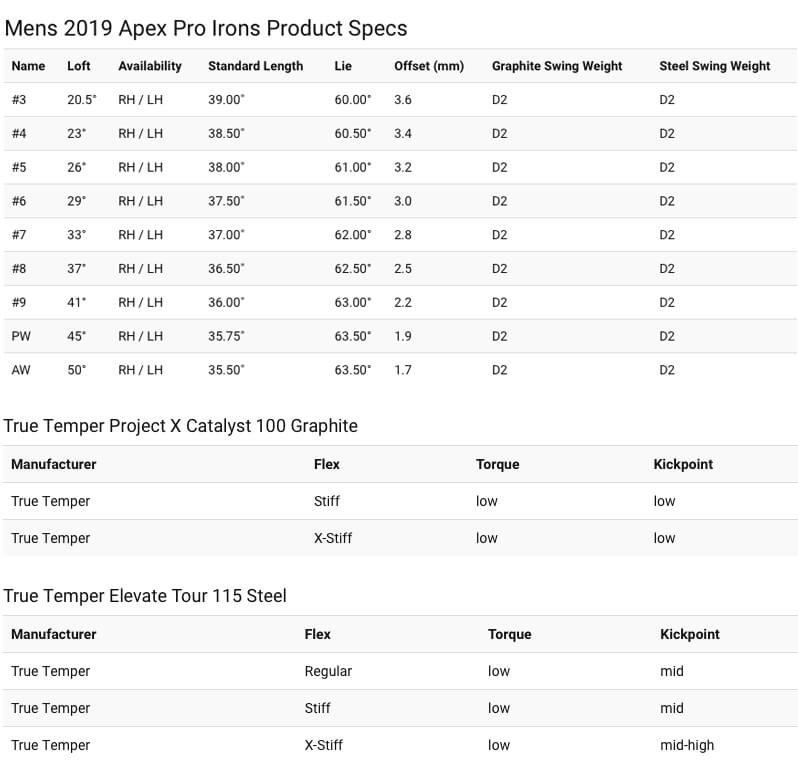Click the Standard Length column header

255,66
